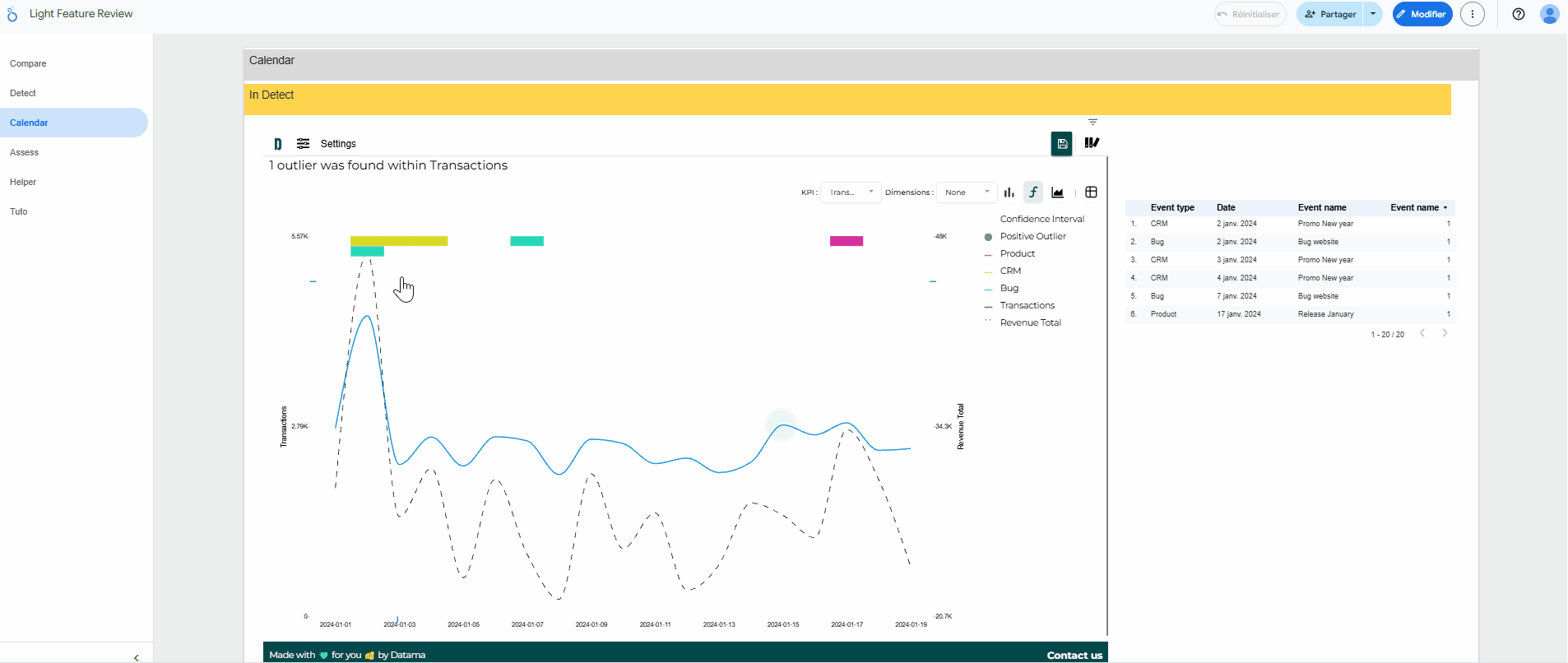This screenshot has height=663, width=1568.
Task: Click the filter lines icon
Action: pos(1092,122)
